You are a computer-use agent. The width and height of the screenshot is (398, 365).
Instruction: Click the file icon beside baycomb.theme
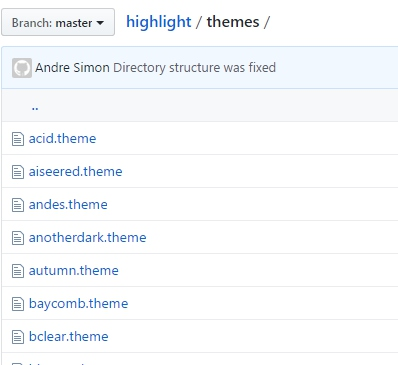point(18,304)
